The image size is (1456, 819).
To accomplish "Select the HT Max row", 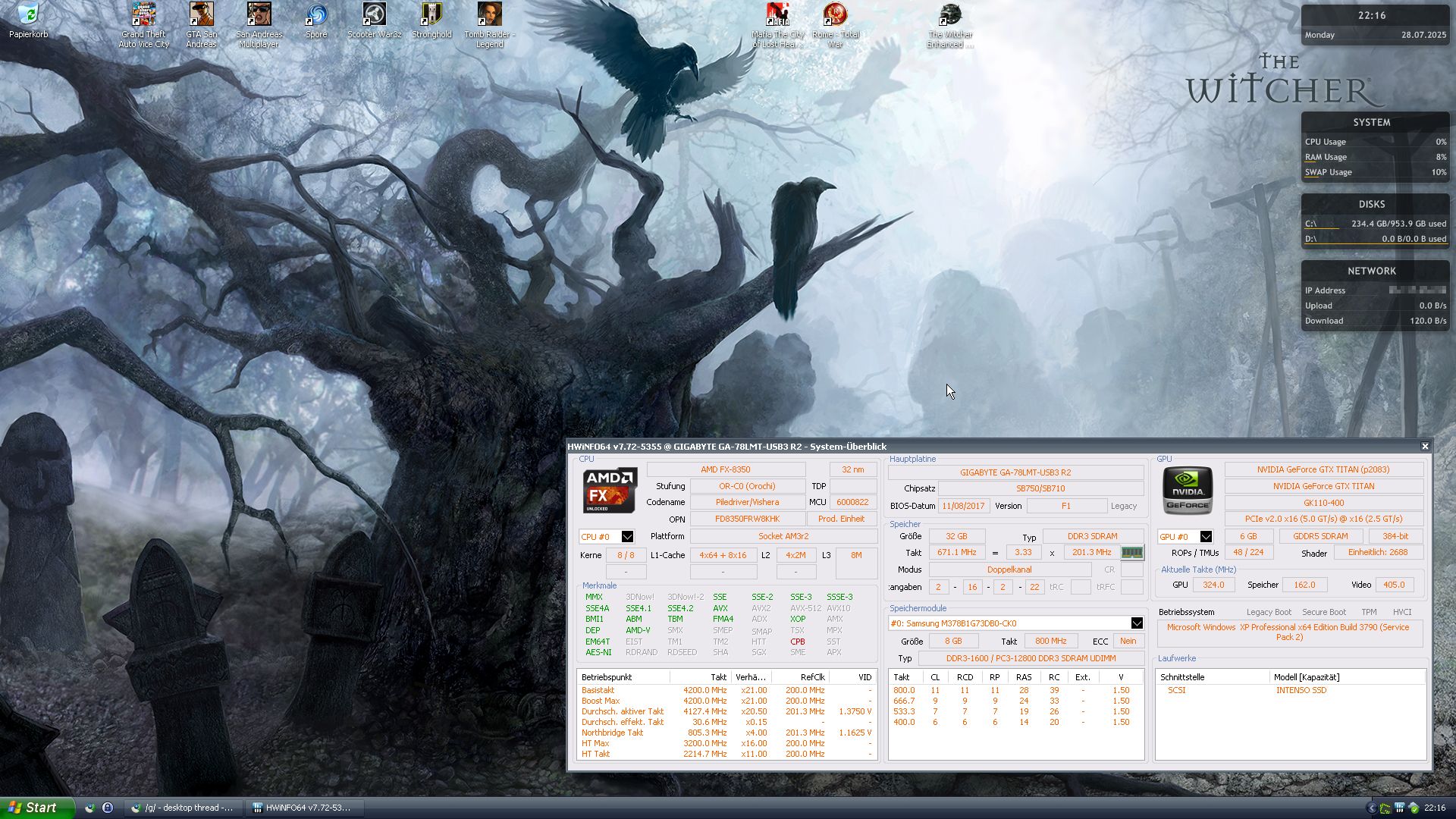I will [x=726, y=743].
